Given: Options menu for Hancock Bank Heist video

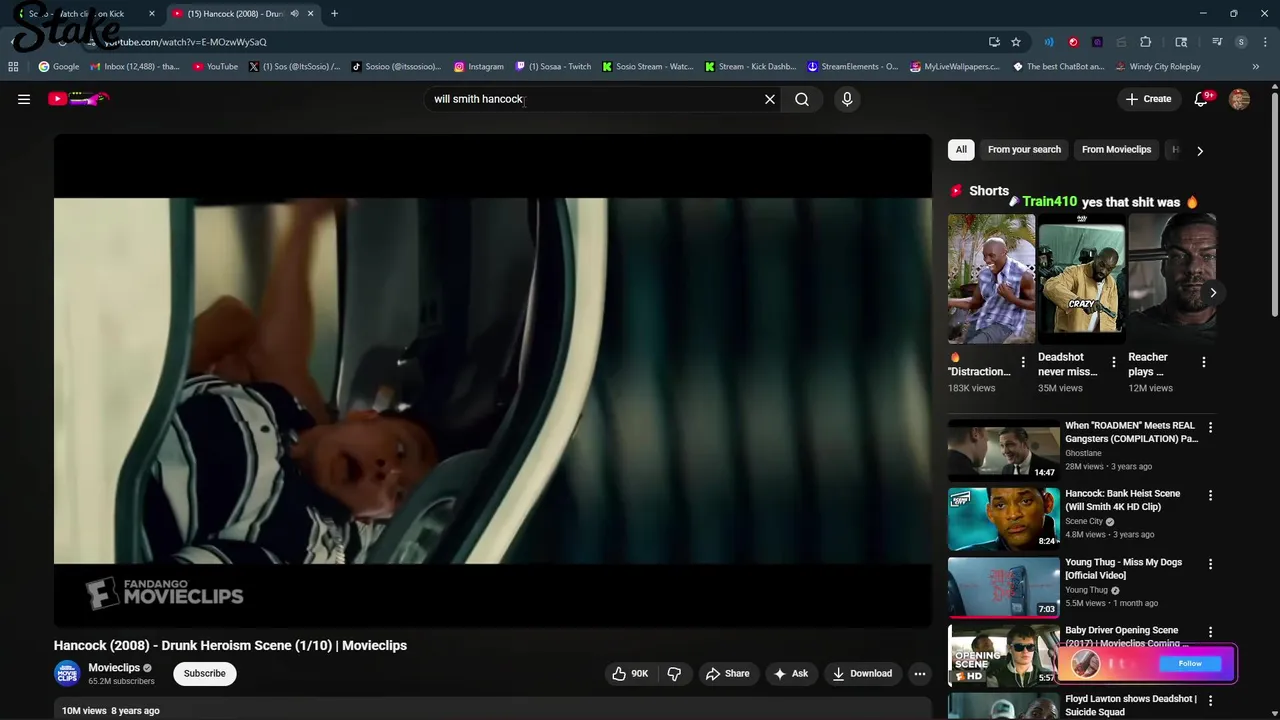Looking at the screenshot, I should pyautogui.click(x=1210, y=495).
